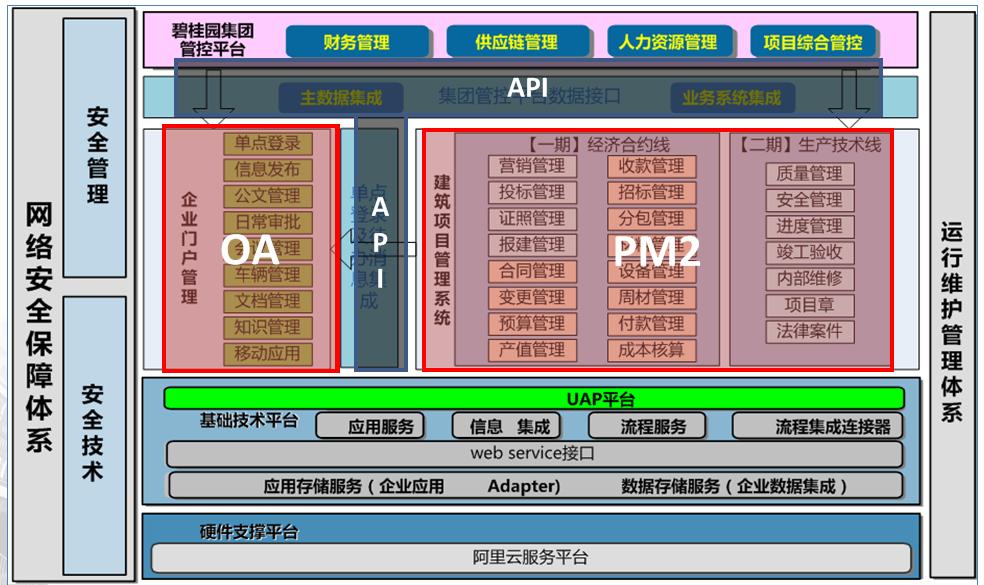Image resolution: width=984 pixels, height=585 pixels.
Task: Click the green UAP平台 bar
Action: 535,398
